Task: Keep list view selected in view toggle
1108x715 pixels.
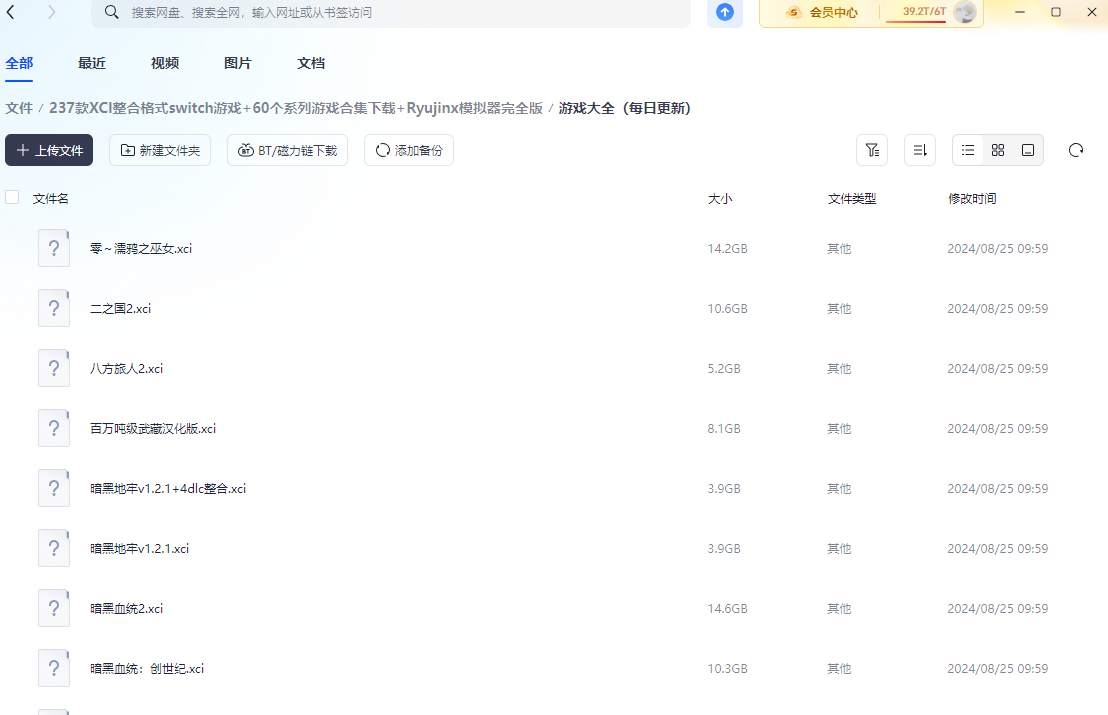Action: tap(967, 149)
